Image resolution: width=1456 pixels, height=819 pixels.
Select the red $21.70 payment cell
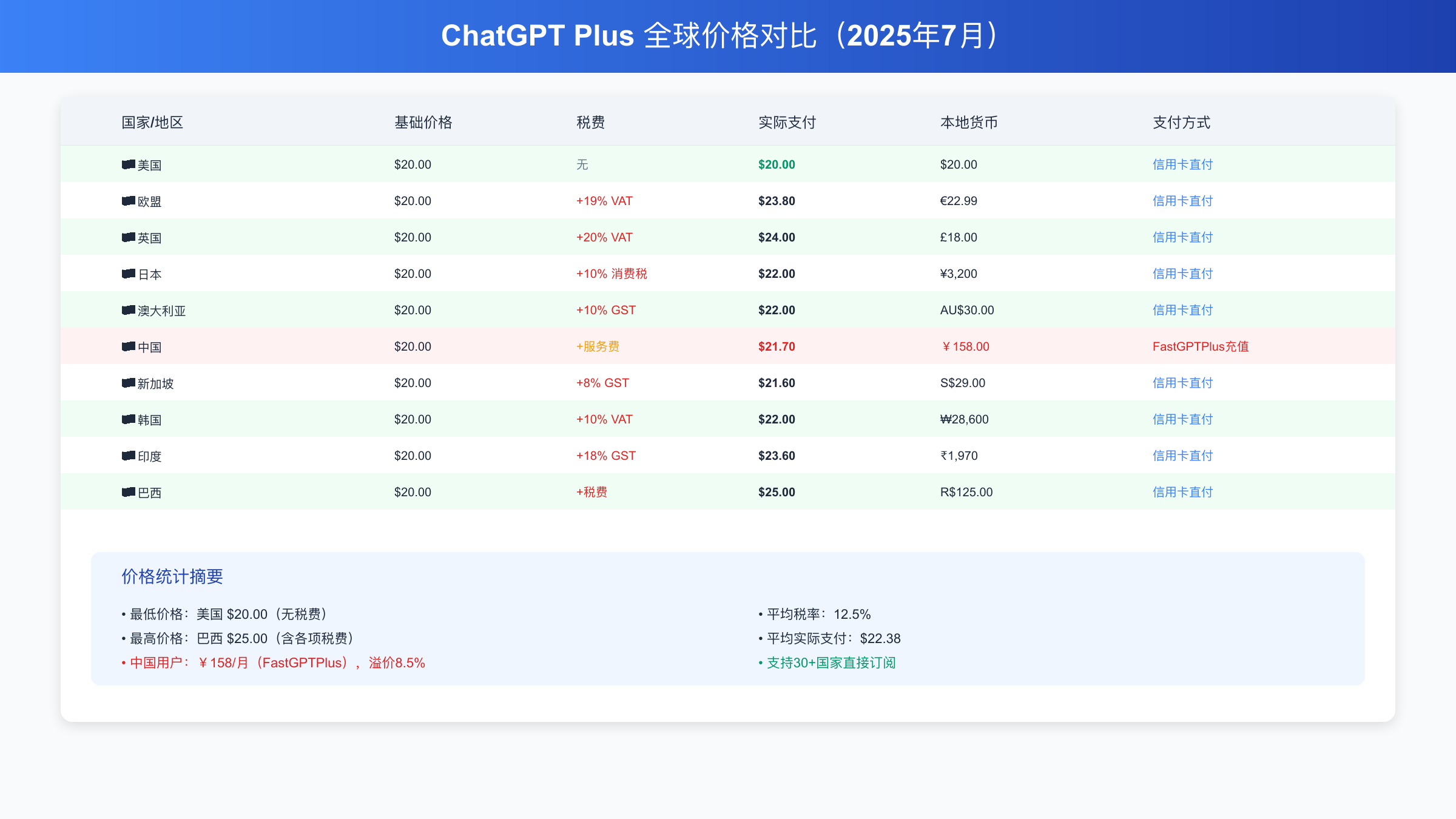pos(777,346)
